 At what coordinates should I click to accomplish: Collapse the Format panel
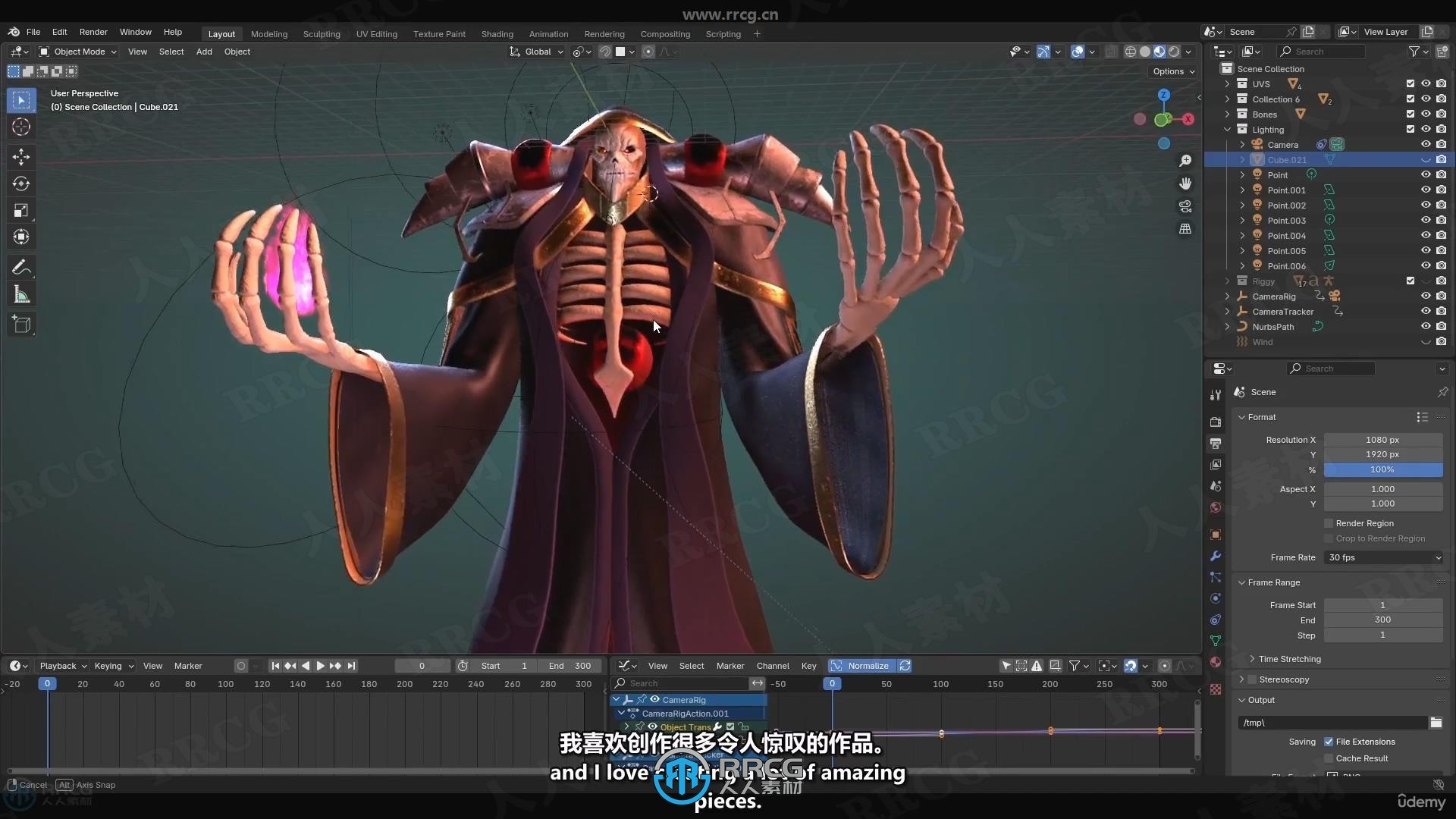[x=1242, y=417]
